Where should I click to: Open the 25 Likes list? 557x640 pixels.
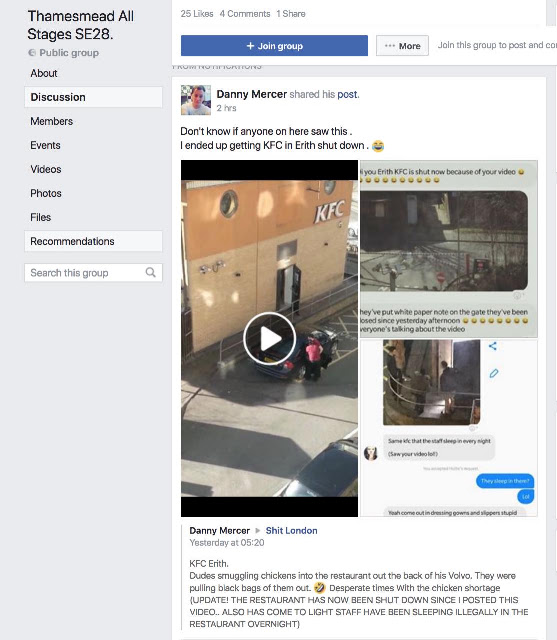tap(197, 14)
